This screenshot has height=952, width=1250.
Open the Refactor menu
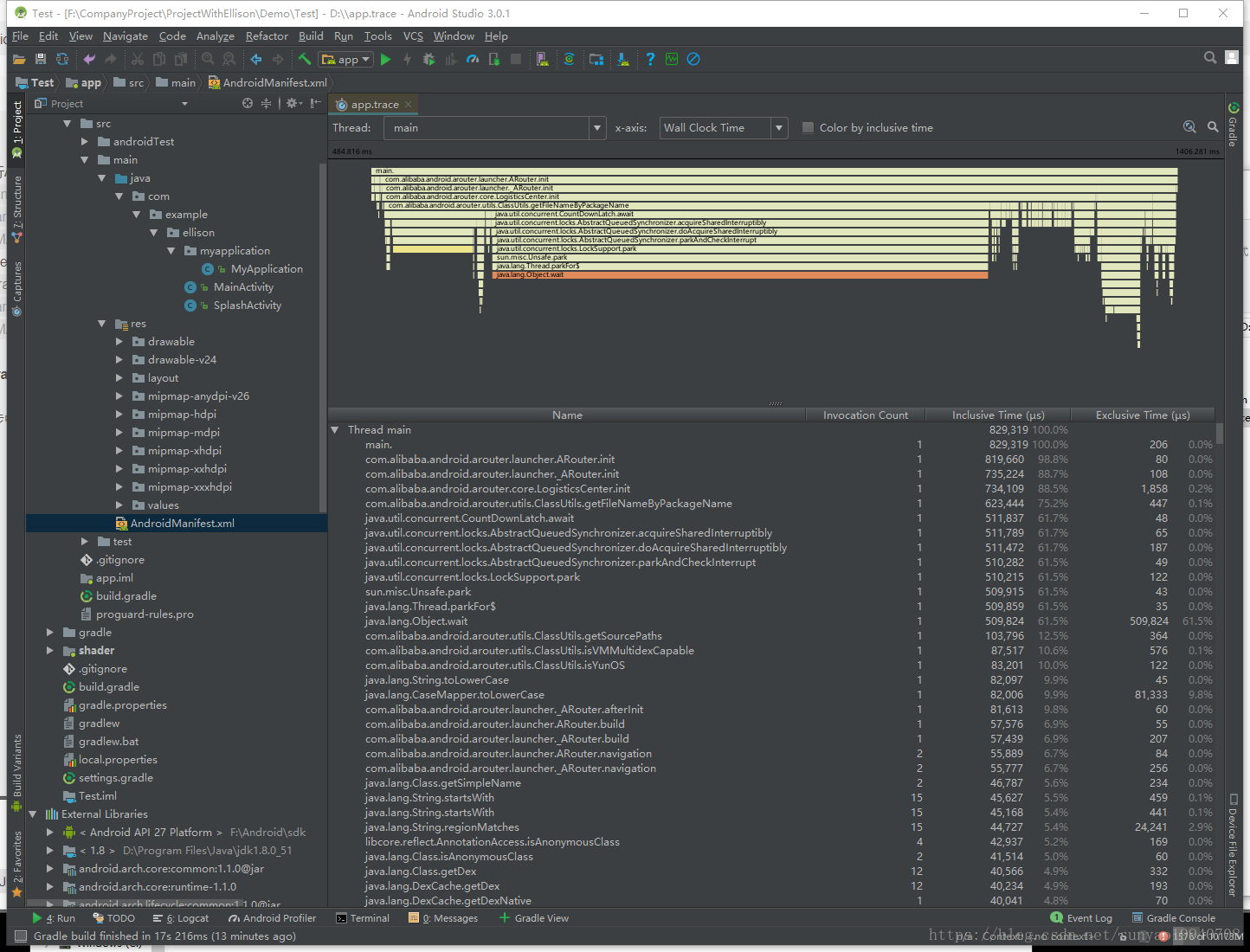click(267, 36)
